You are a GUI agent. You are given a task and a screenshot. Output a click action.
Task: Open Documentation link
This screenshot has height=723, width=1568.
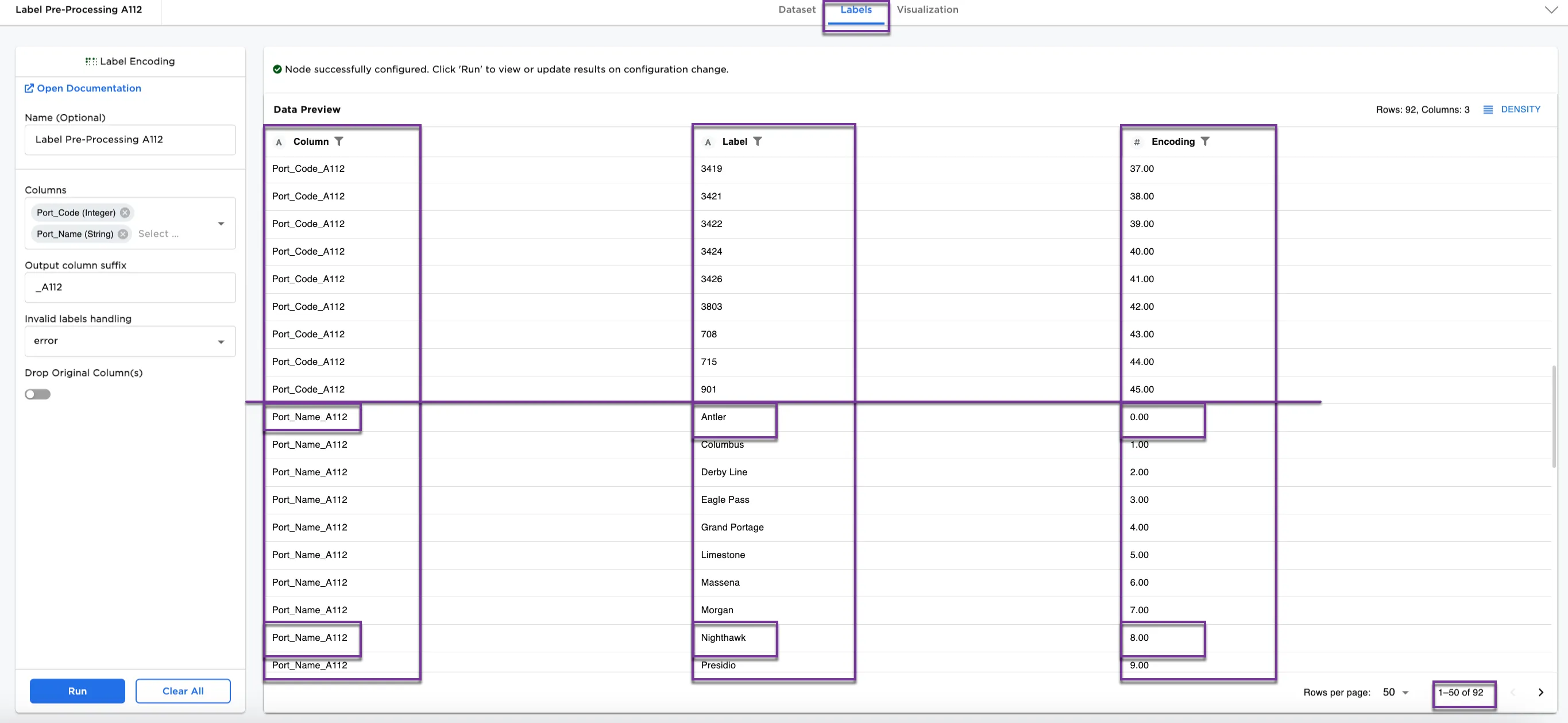89,89
